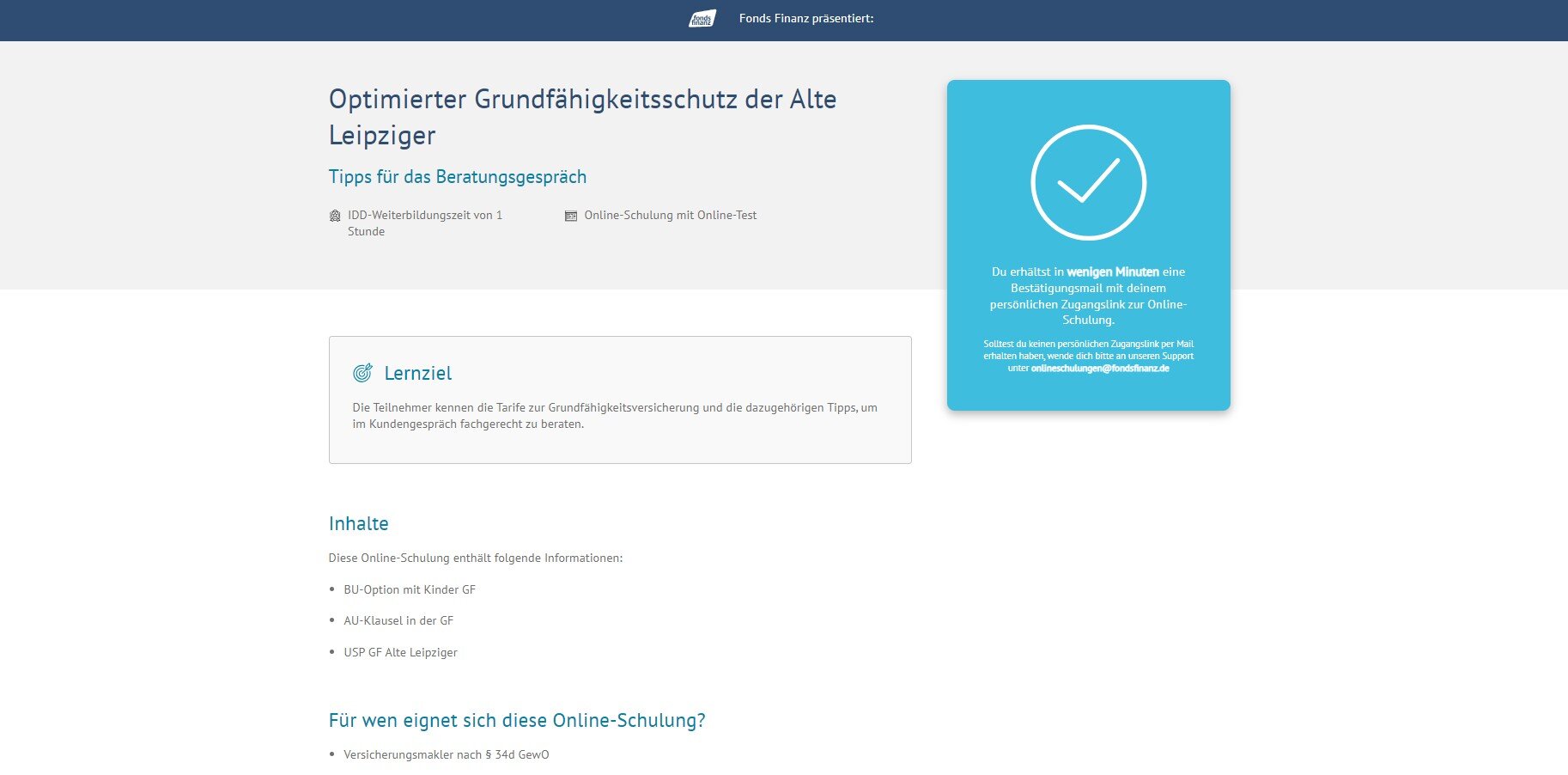The height and width of the screenshot is (775, 1568).
Task: Click the IDD-Weiterbildungszeit badge icon
Action: (335, 216)
